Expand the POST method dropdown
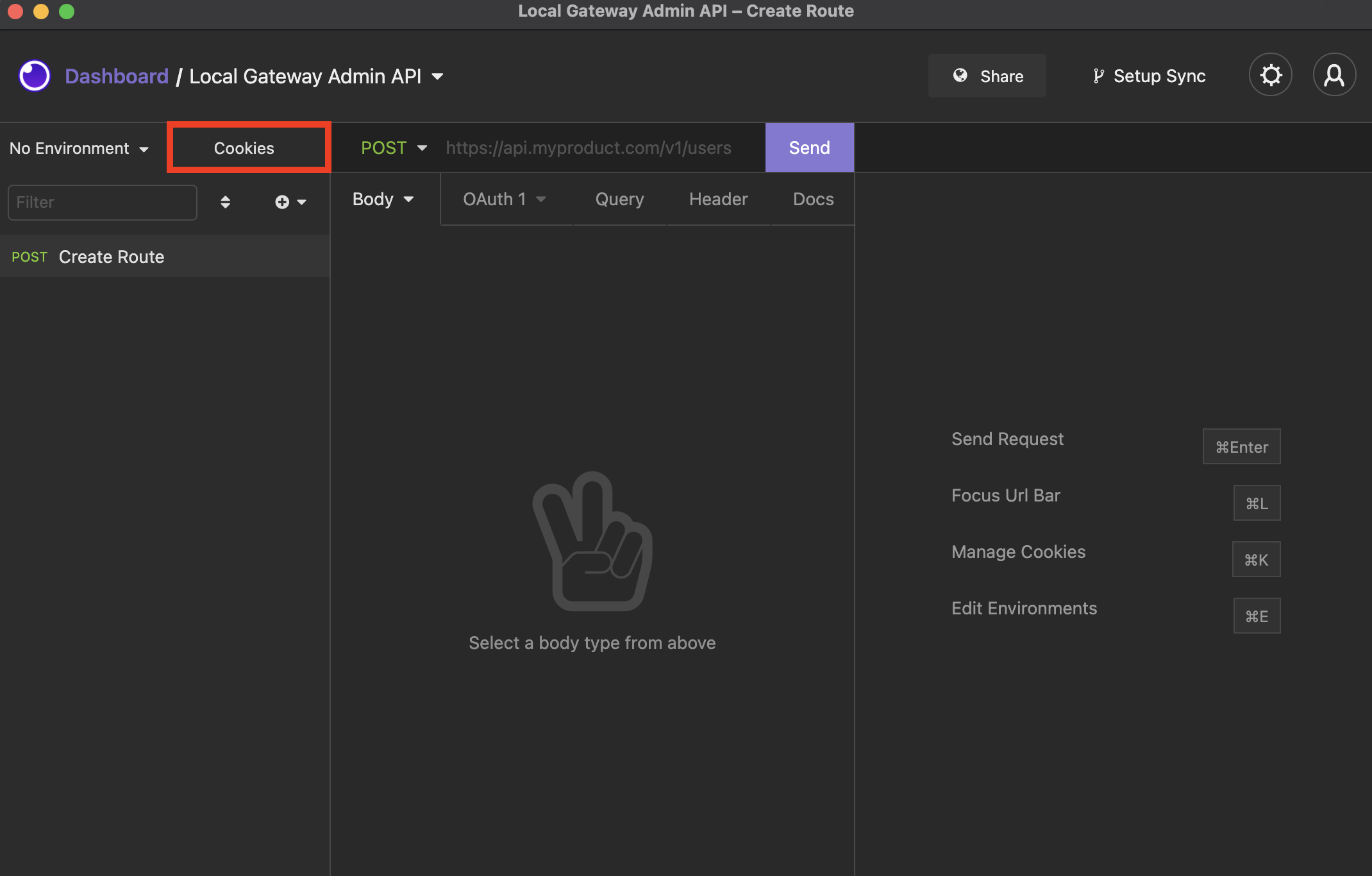Image resolution: width=1372 pixels, height=876 pixels. click(421, 148)
